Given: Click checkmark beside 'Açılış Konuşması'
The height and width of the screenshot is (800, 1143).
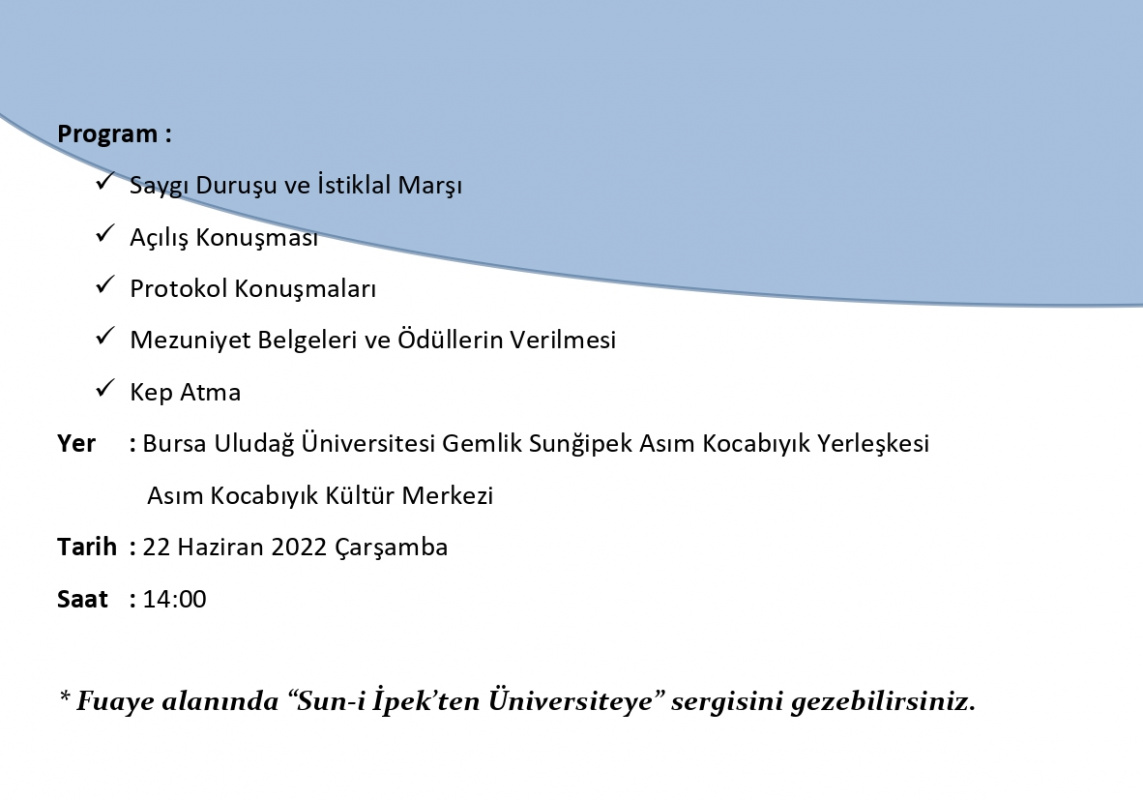Looking at the screenshot, I should tap(106, 233).
